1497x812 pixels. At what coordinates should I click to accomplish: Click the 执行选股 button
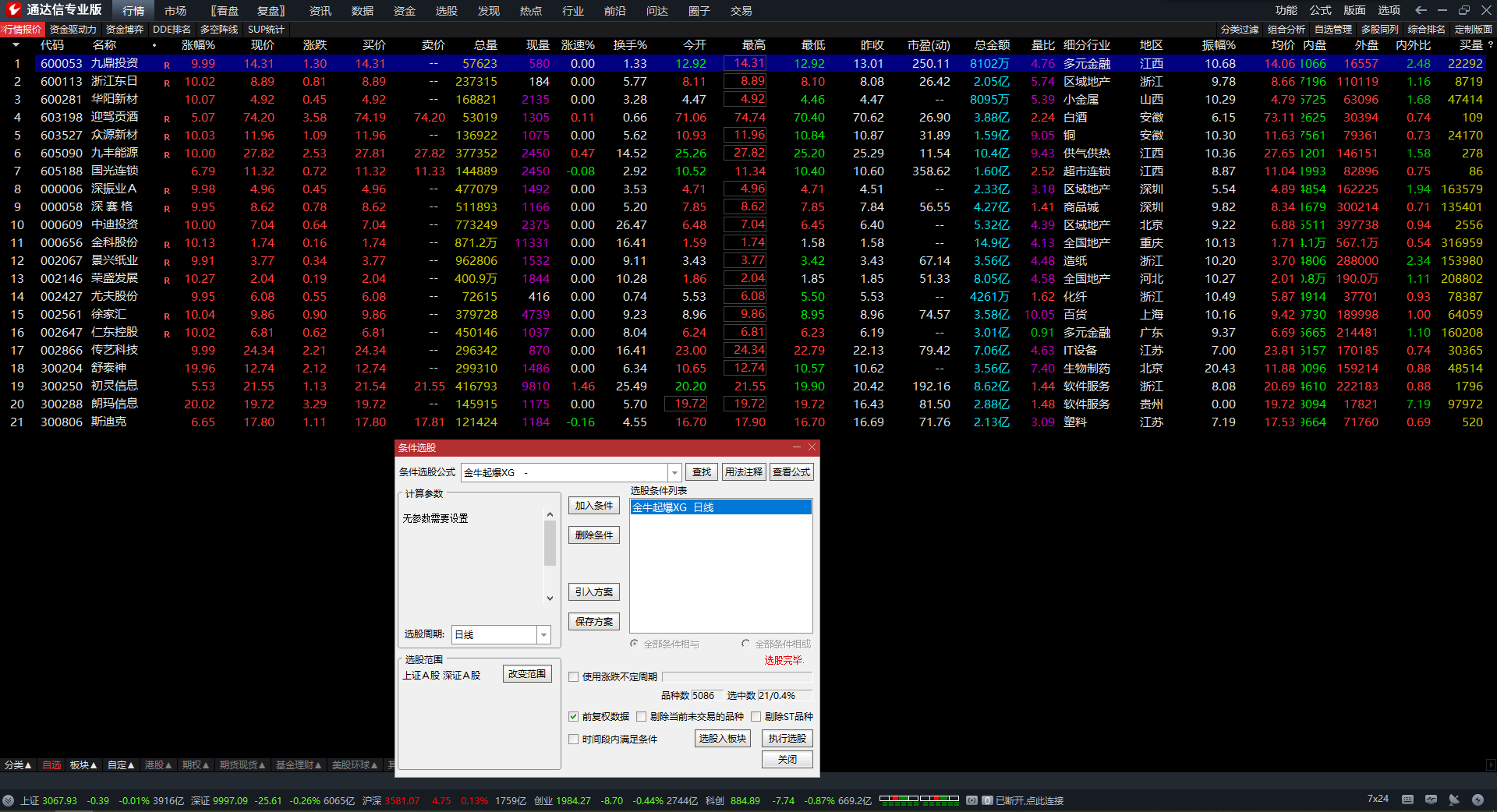787,739
